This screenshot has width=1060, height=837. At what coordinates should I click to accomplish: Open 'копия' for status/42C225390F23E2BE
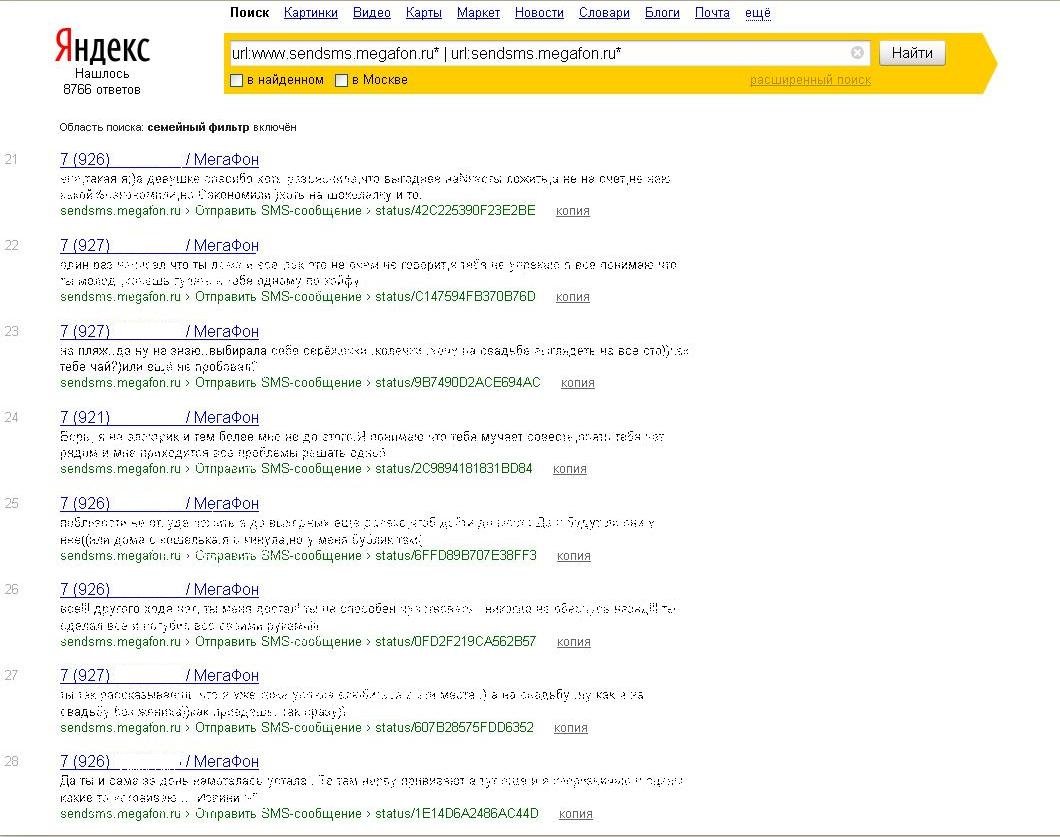(573, 211)
